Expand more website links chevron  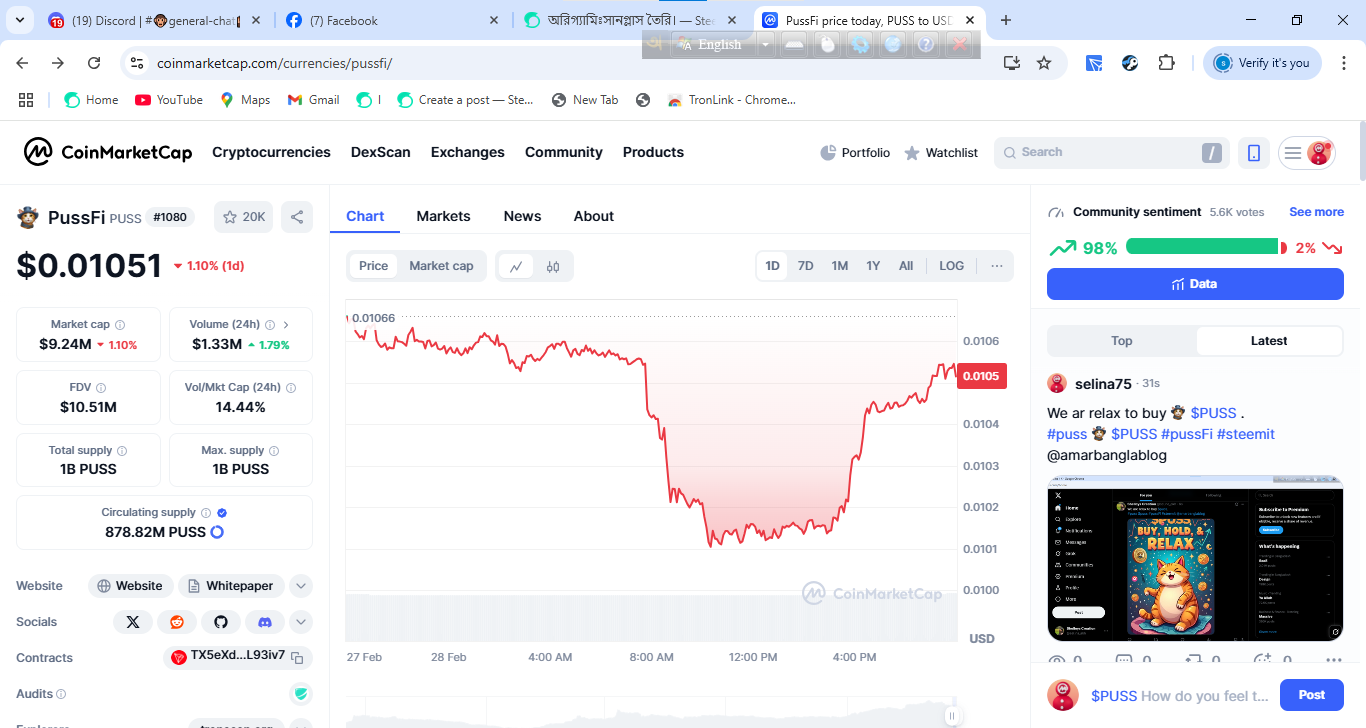point(301,586)
